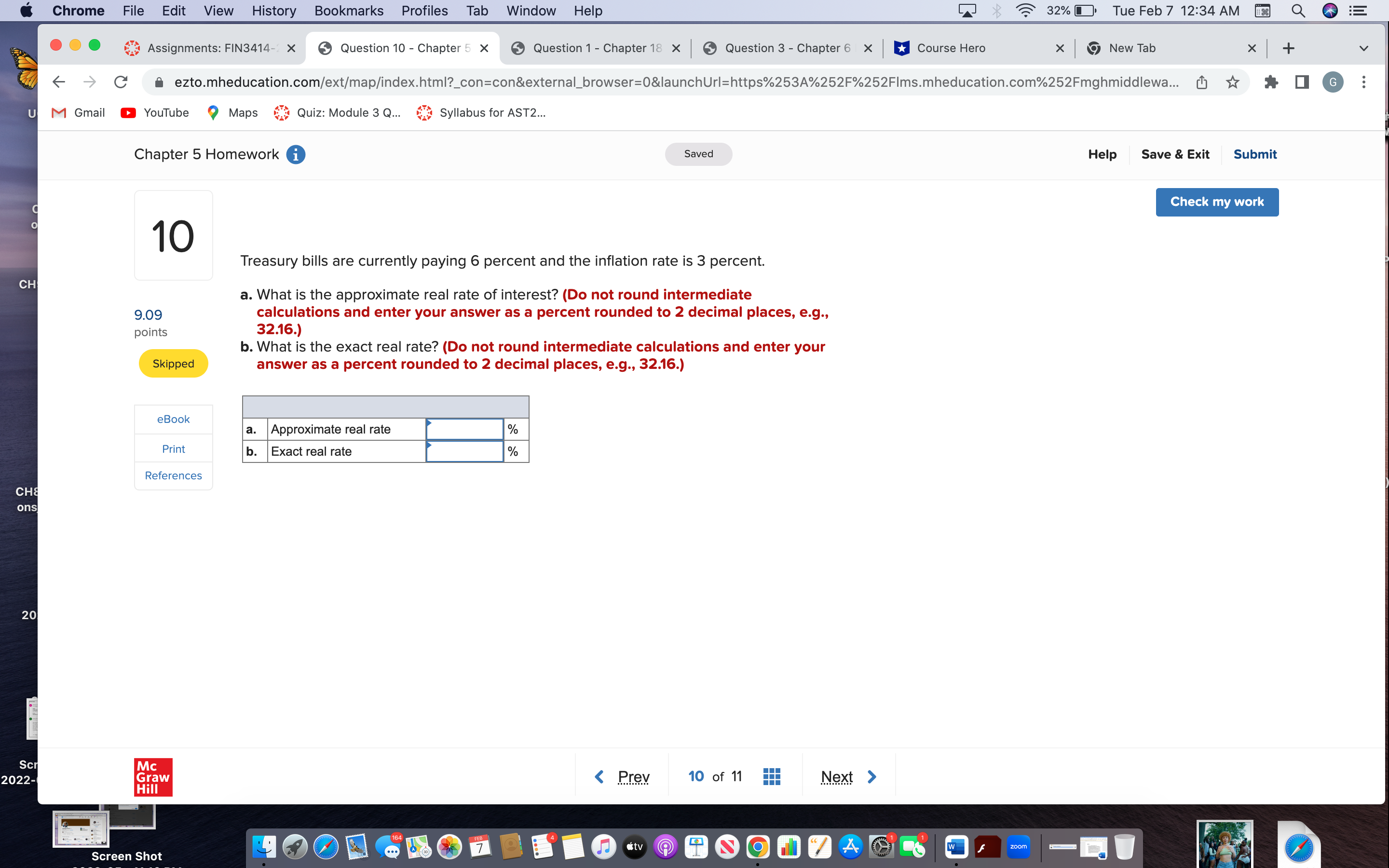1389x868 pixels.
Task: Click the McGraw Hill logo
Action: point(152,777)
